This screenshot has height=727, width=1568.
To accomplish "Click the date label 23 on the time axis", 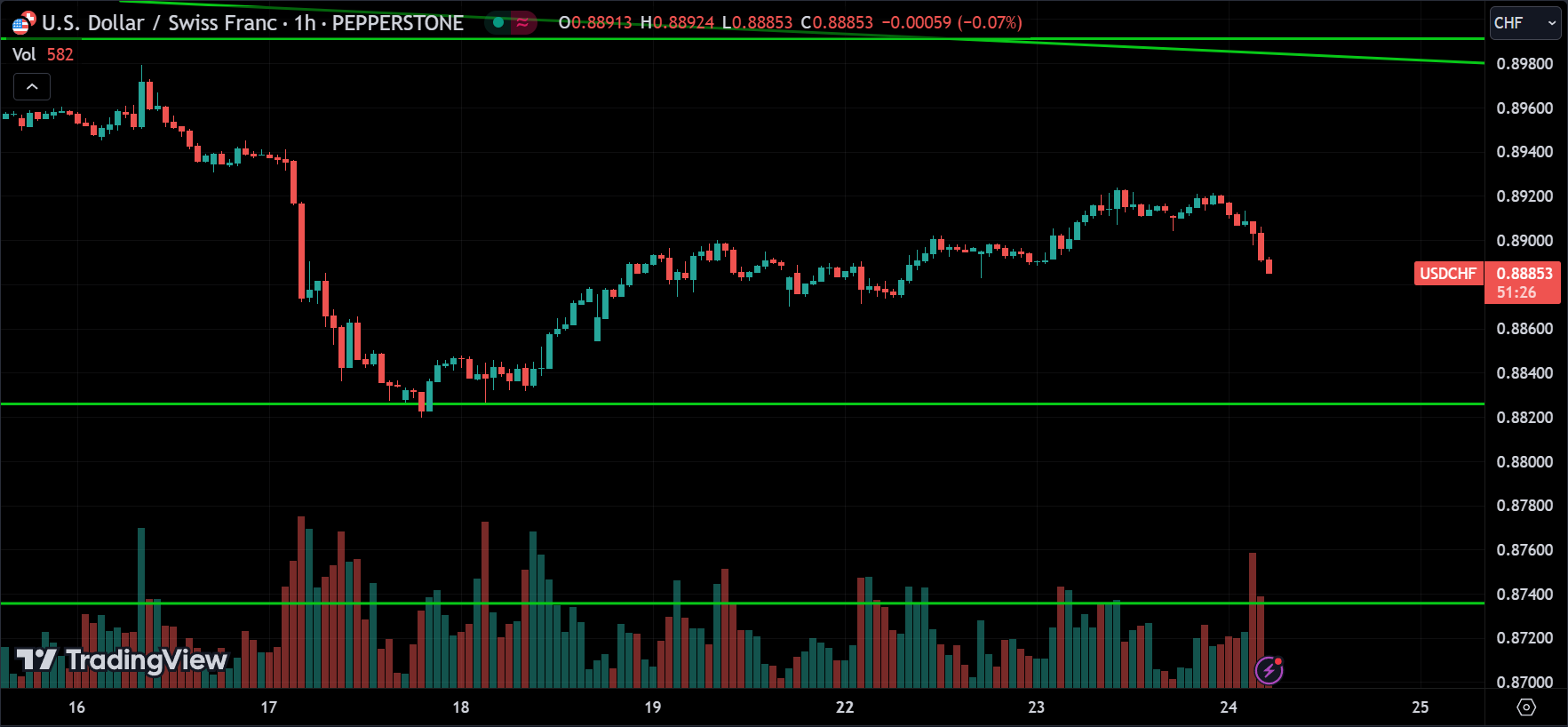I will (x=1037, y=707).
